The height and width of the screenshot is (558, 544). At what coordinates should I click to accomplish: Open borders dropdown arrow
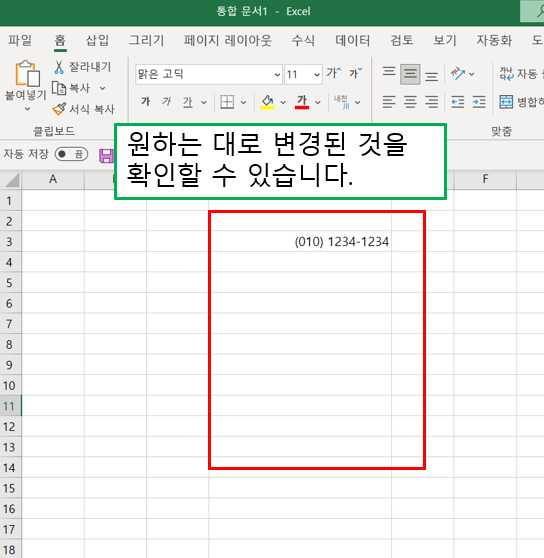pyautogui.click(x=244, y=102)
